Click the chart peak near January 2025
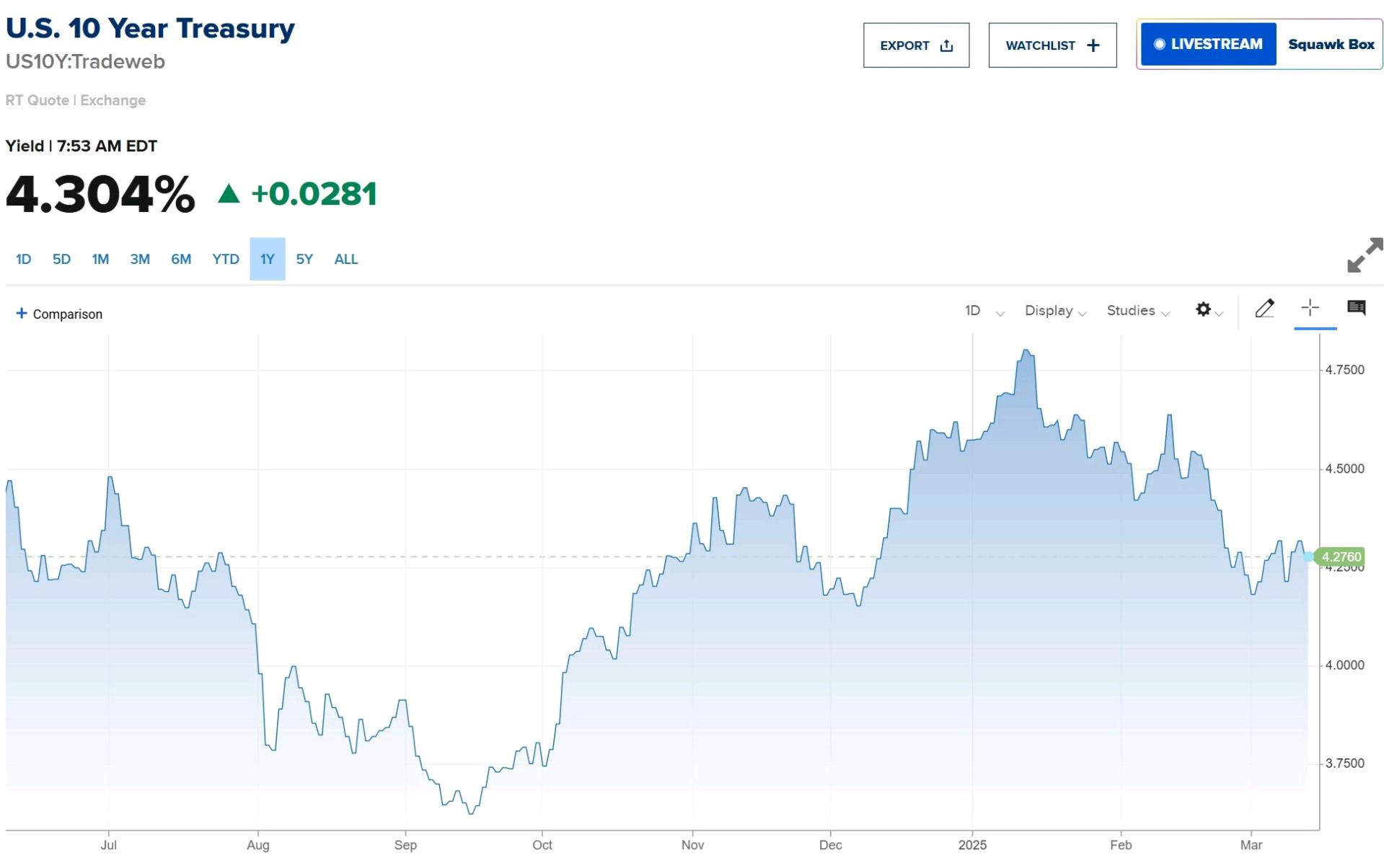 coord(1026,351)
